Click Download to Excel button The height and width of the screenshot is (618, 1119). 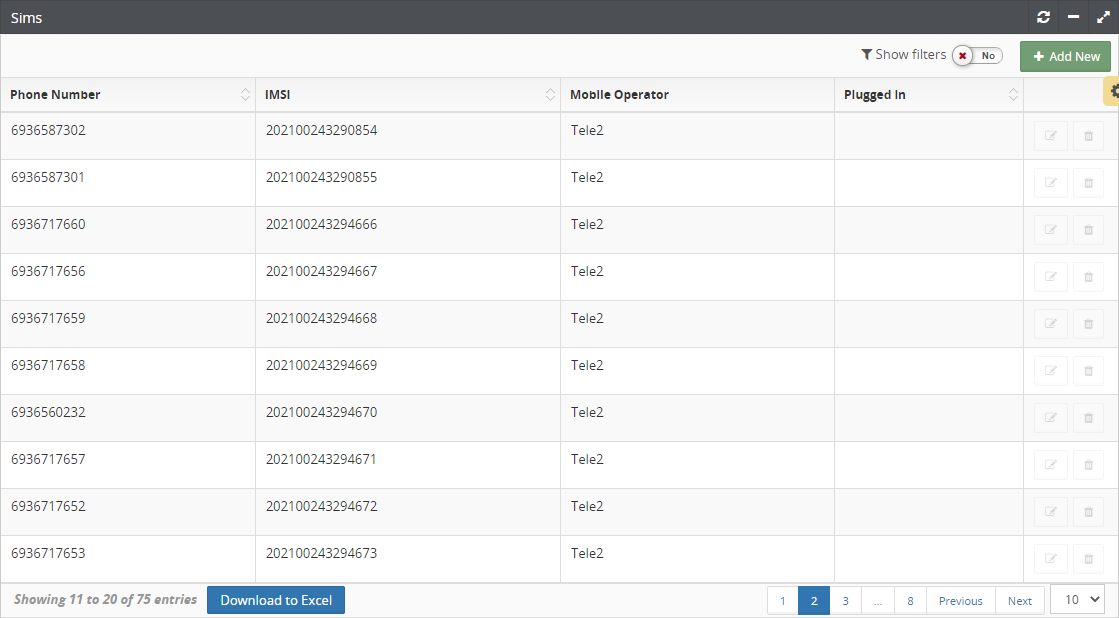[x=276, y=600]
